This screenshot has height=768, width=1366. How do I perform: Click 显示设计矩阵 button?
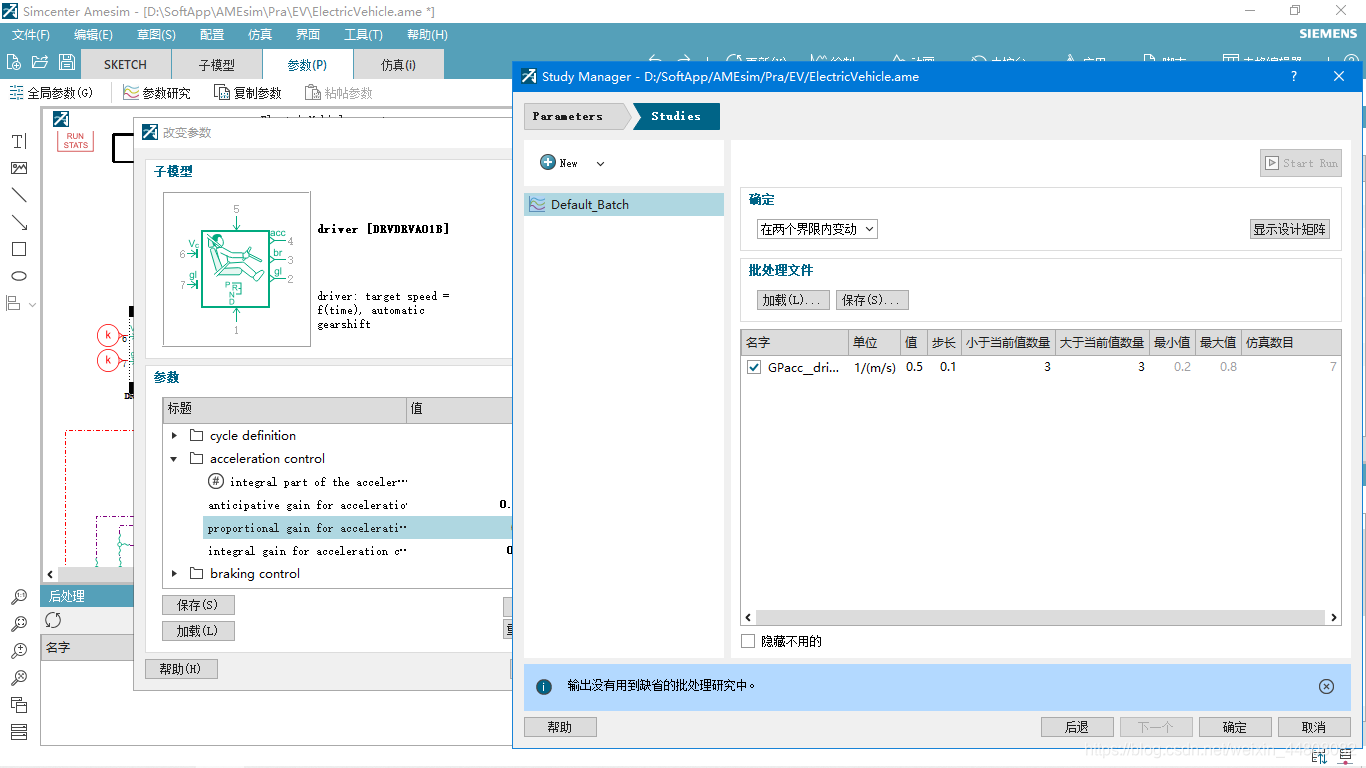[x=1290, y=229]
